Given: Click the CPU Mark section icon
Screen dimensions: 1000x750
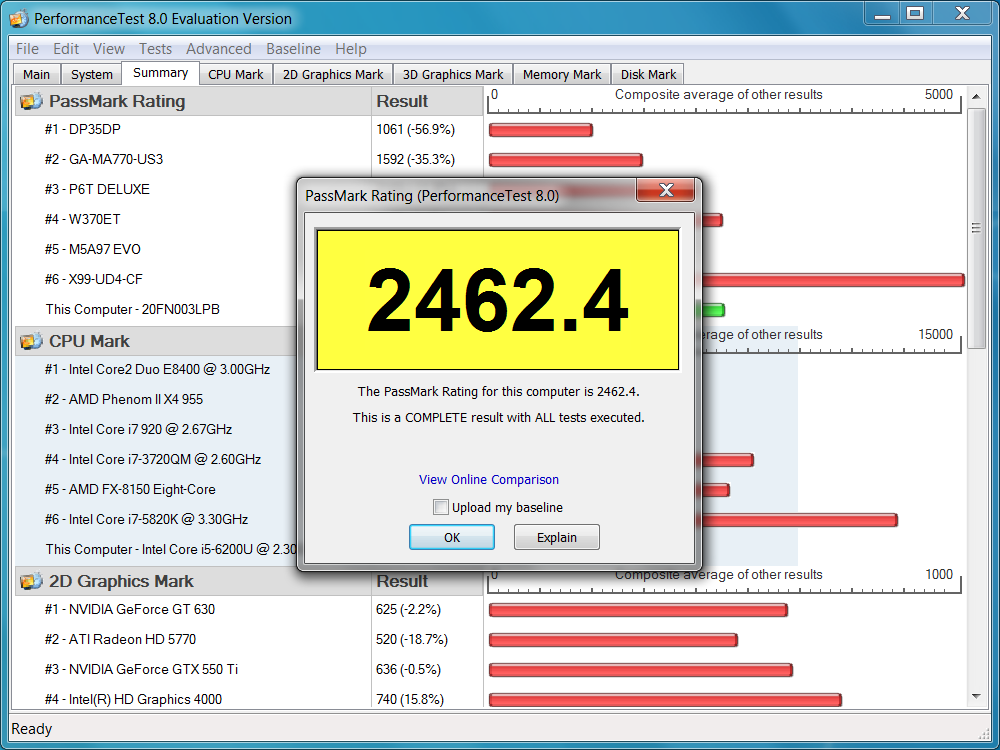Looking at the screenshot, I should tap(31, 342).
